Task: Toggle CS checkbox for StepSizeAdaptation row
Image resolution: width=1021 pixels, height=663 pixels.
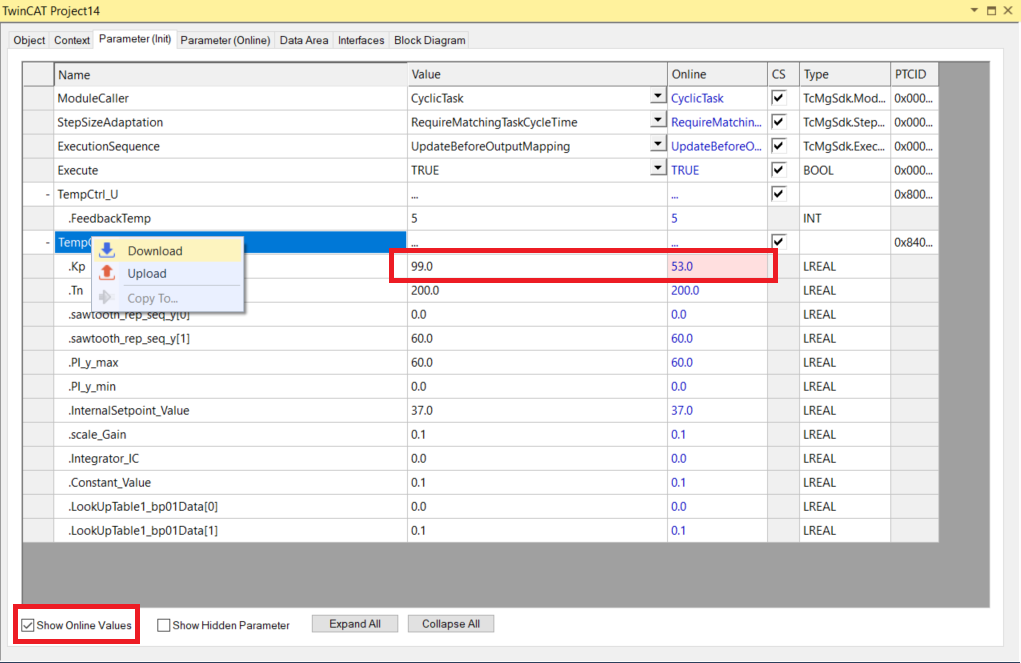Action: pyautogui.click(x=778, y=122)
